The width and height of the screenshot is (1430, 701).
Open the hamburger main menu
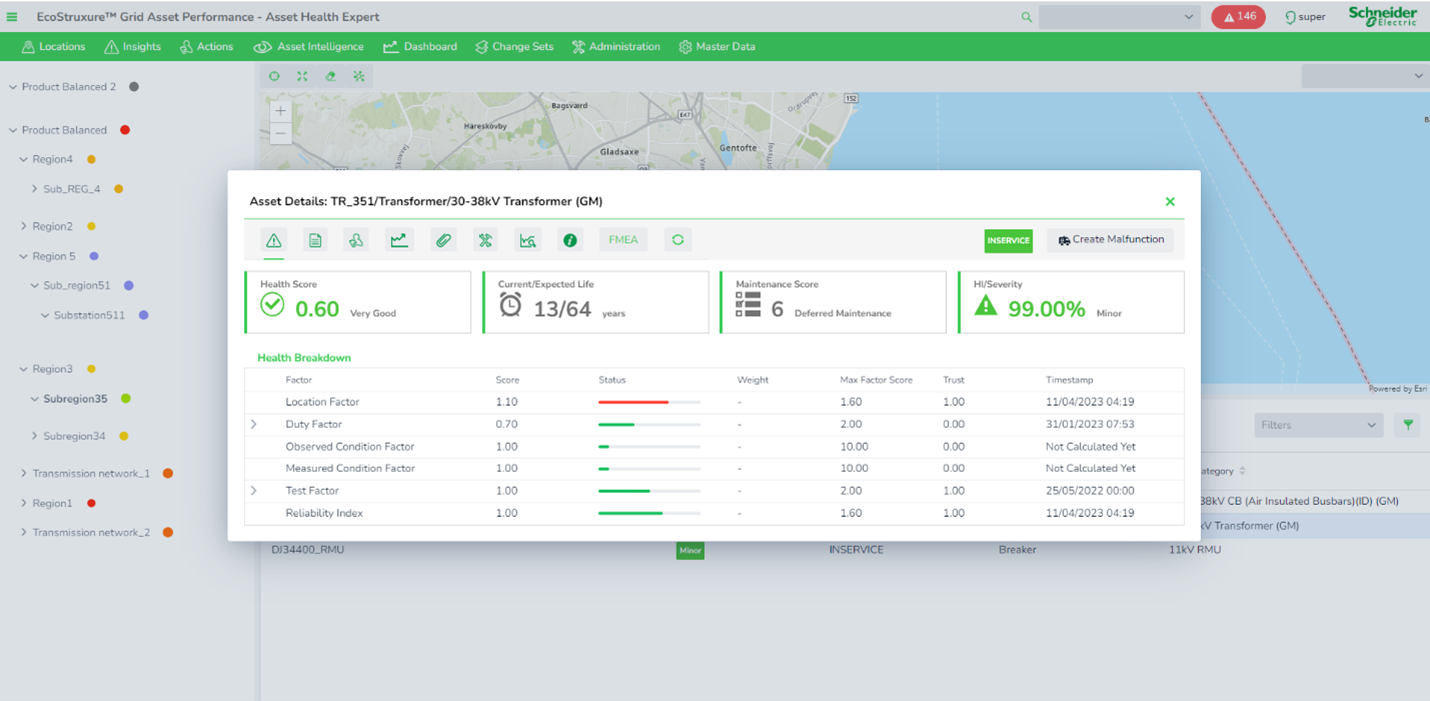12,17
